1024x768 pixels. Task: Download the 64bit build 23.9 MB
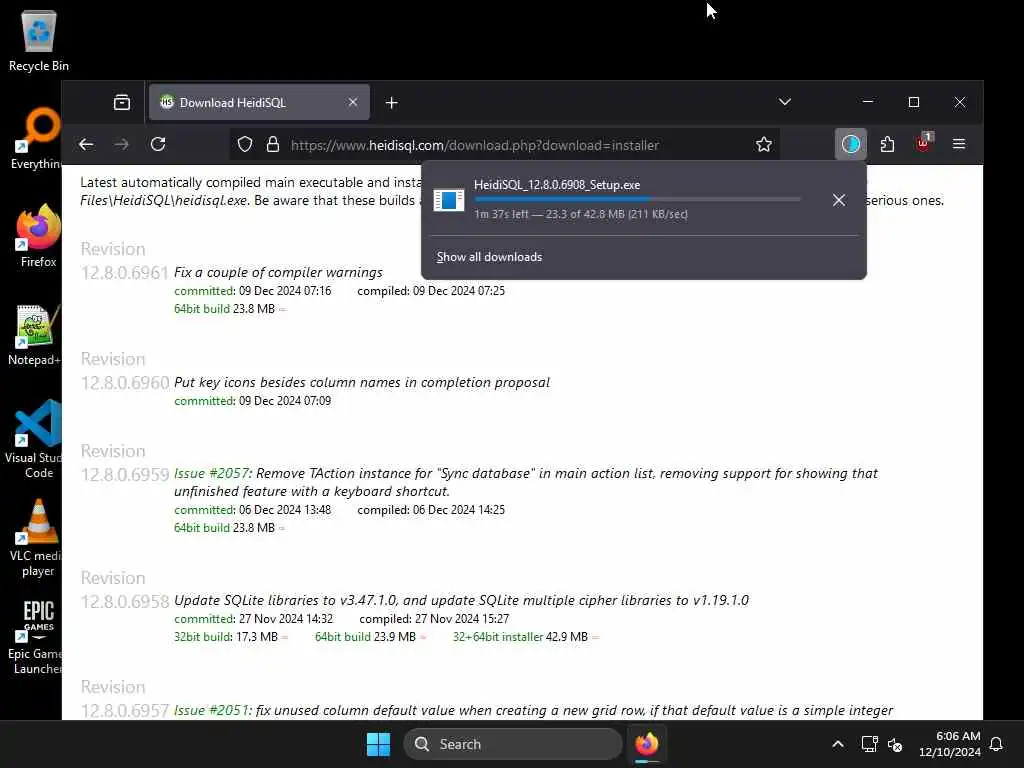(x=343, y=637)
